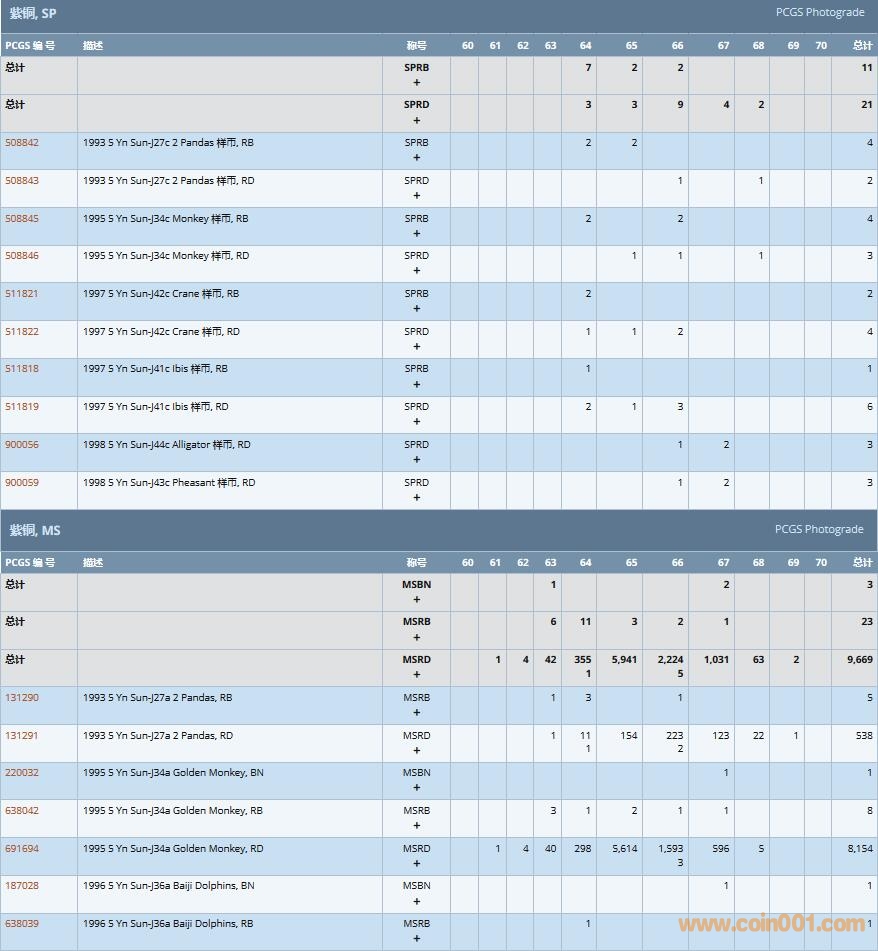Expand plus sign under SPRD in row 900059
Image resolution: width=878 pixels, height=951 pixels.
(416, 497)
